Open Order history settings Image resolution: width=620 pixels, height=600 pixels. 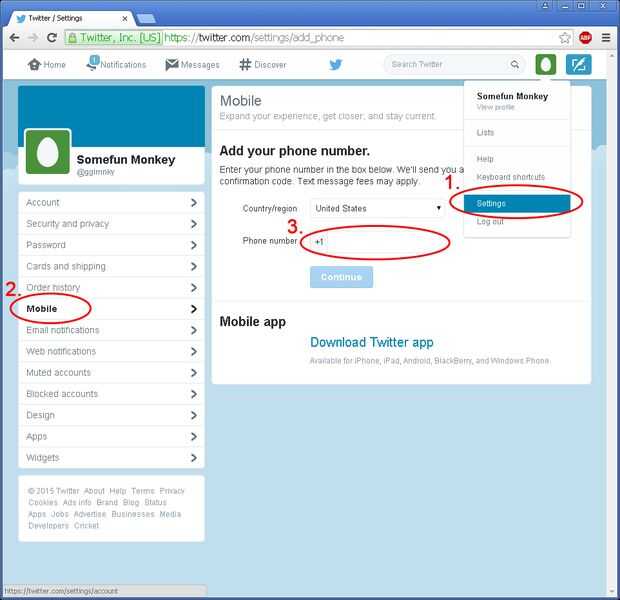point(111,288)
